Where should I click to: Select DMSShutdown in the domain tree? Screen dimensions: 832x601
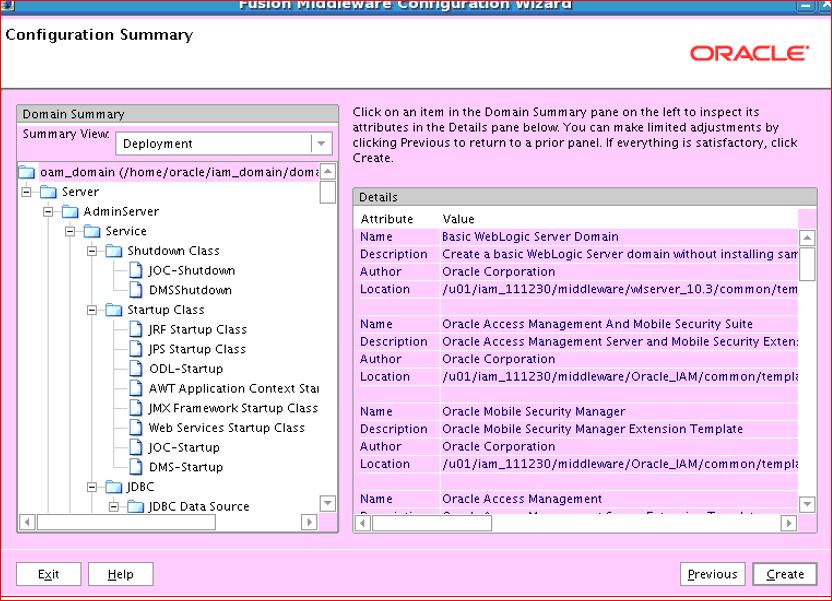(x=190, y=290)
